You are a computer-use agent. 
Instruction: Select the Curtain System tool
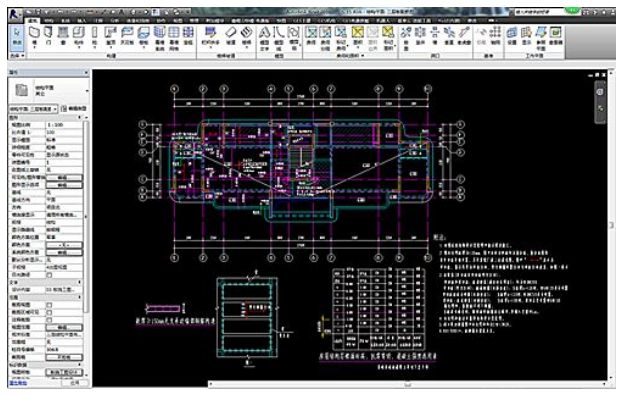(x=159, y=38)
